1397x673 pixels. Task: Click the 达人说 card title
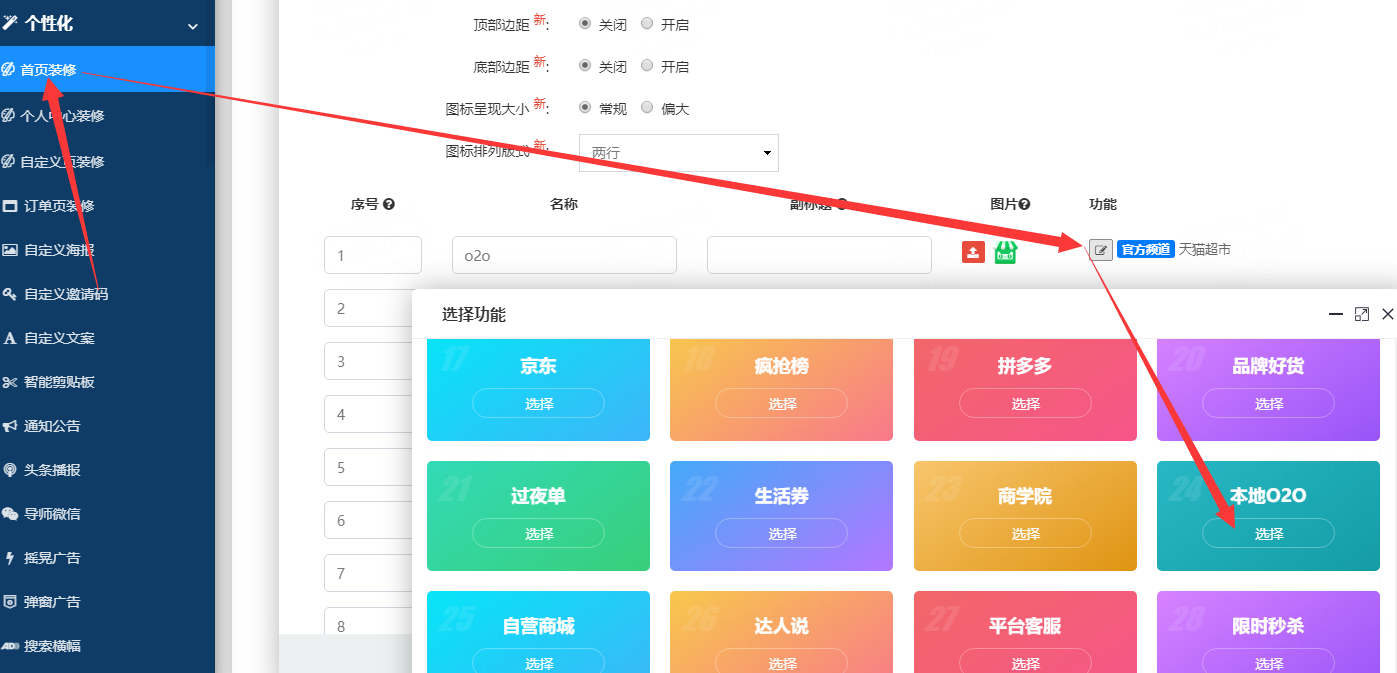[x=782, y=627]
